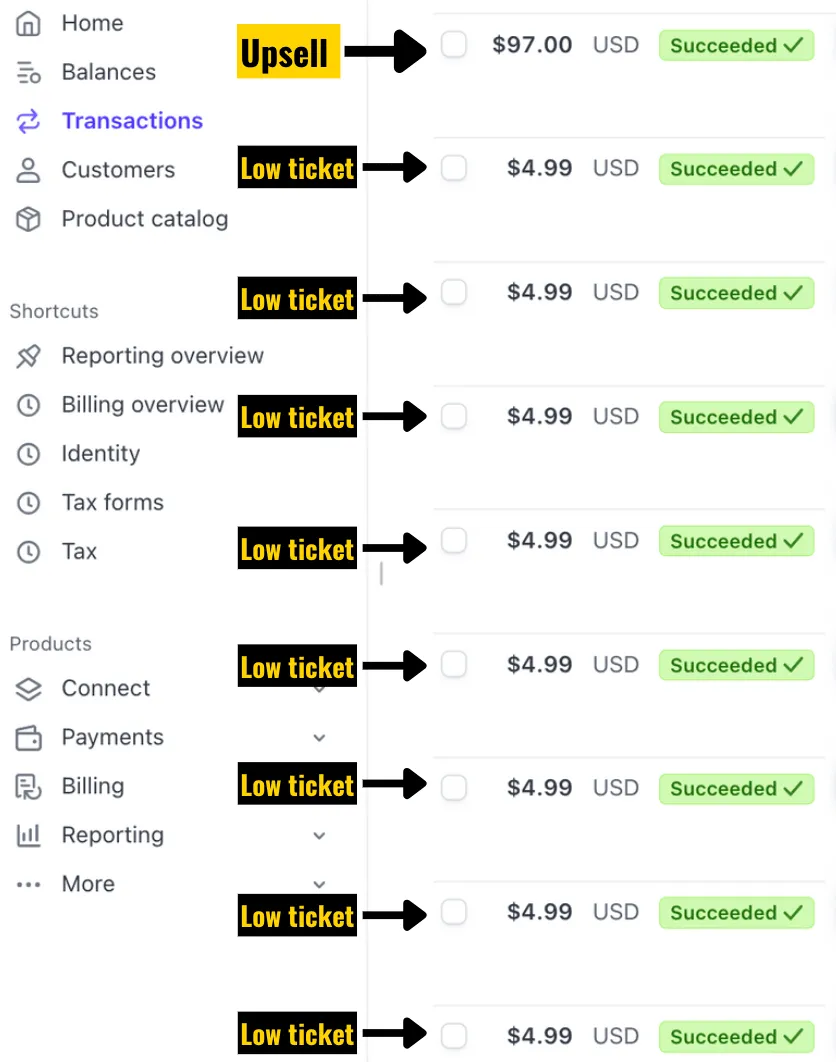
Task: Open Balances via its sidebar icon
Action: point(28,72)
